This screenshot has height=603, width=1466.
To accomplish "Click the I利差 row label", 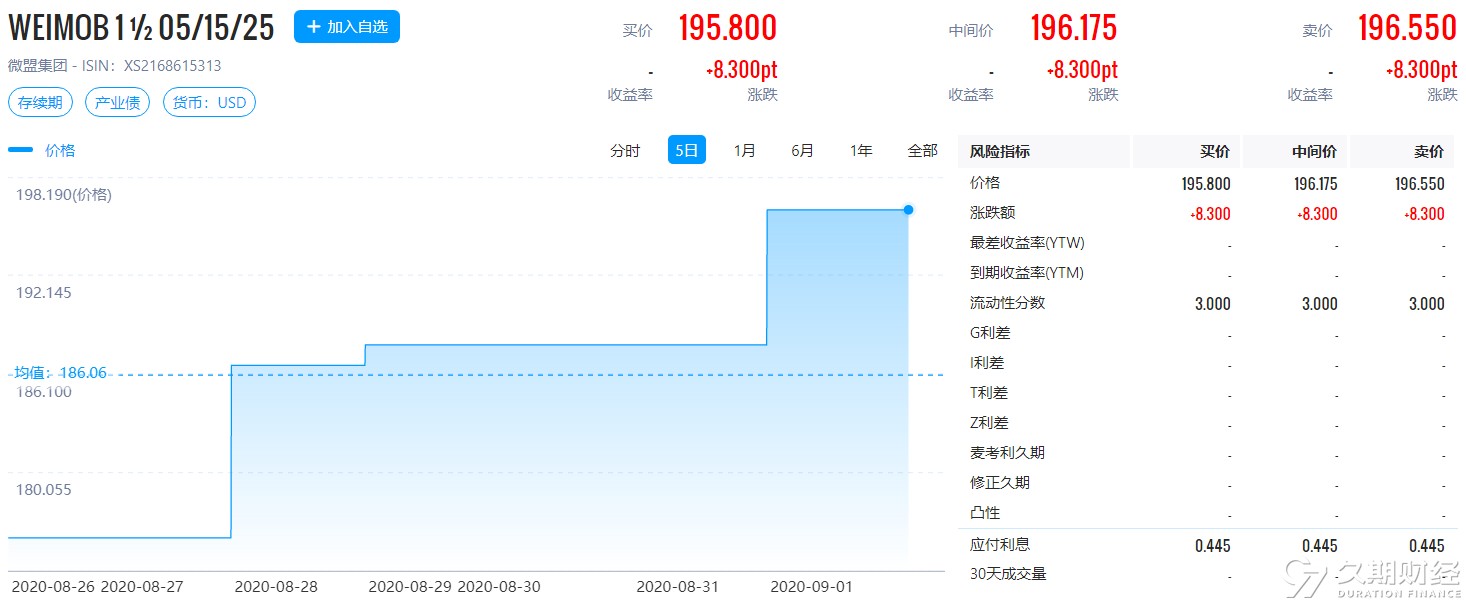I will coord(987,363).
